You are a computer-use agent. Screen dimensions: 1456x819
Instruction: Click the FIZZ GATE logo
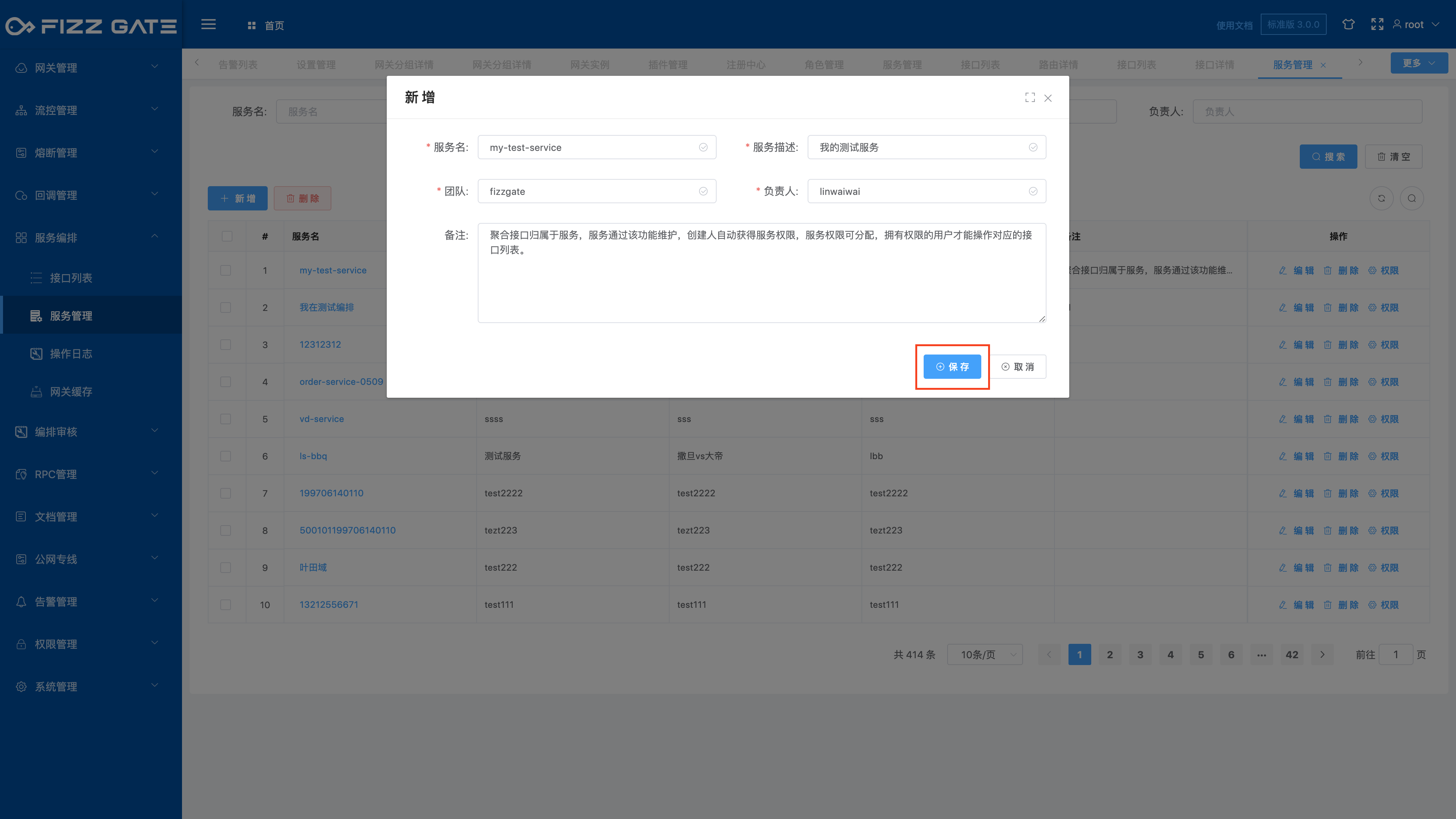[91, 26]
